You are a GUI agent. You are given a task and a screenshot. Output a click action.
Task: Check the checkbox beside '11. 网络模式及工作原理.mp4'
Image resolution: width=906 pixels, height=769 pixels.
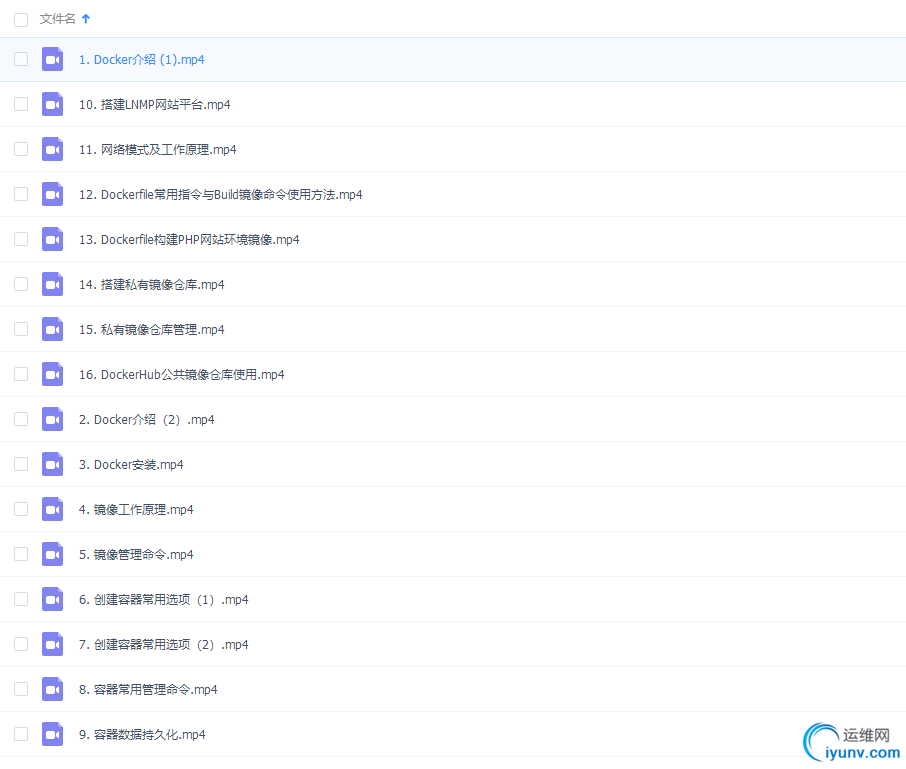point(20,149)
